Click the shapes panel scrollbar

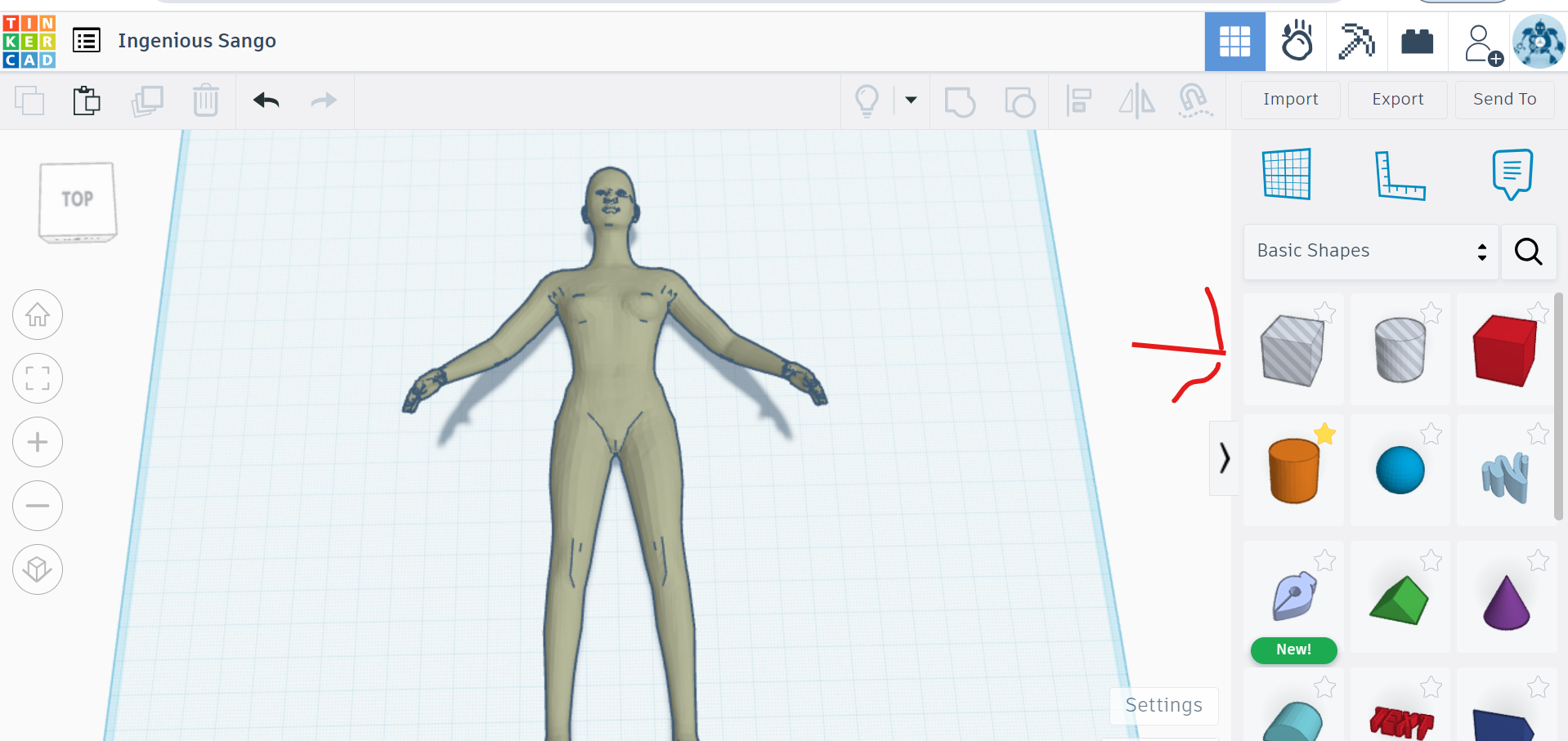coord(1558,407)
